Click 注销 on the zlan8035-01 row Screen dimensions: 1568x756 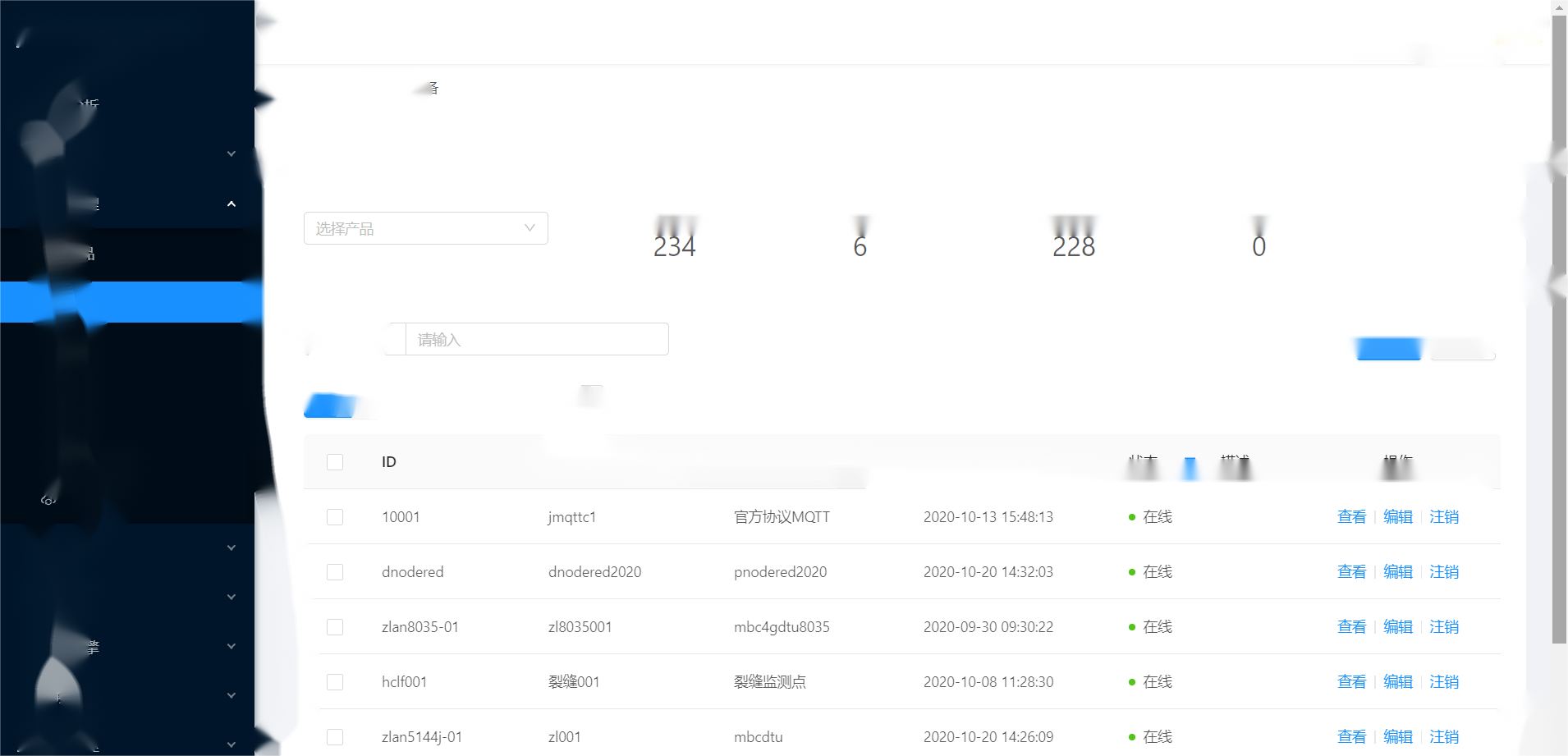1443,627
